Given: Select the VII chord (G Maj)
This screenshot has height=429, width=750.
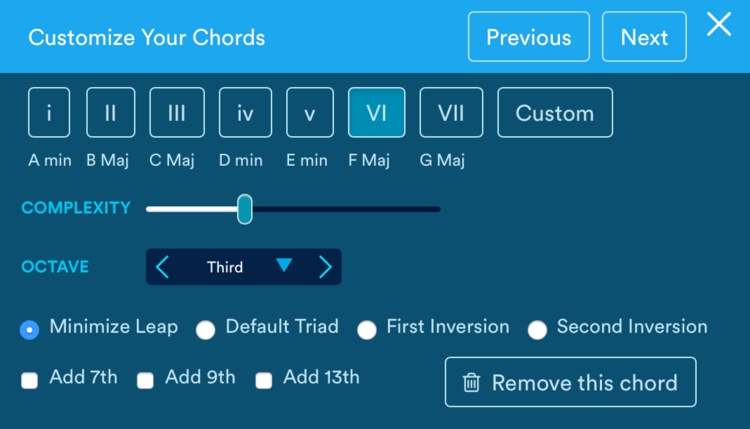Looking at the screenshot, I should [451, 113].
